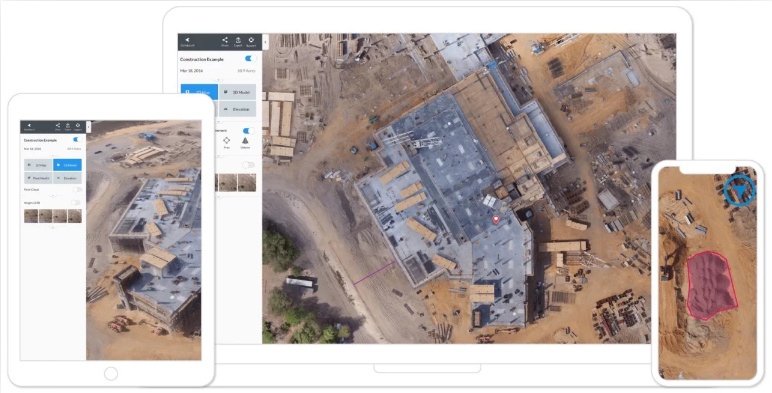Expand chevron below date on laptop panel
Screen dimensions: 772x393
[x=218, y=79]
